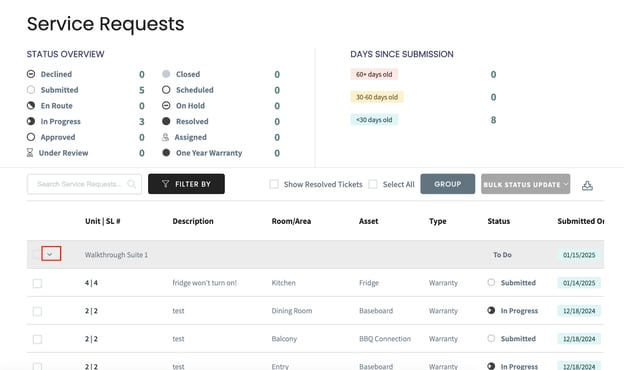Click the In Progress label in Status Overview
Viewport: 624px width, 370px height.
(60, 121)
